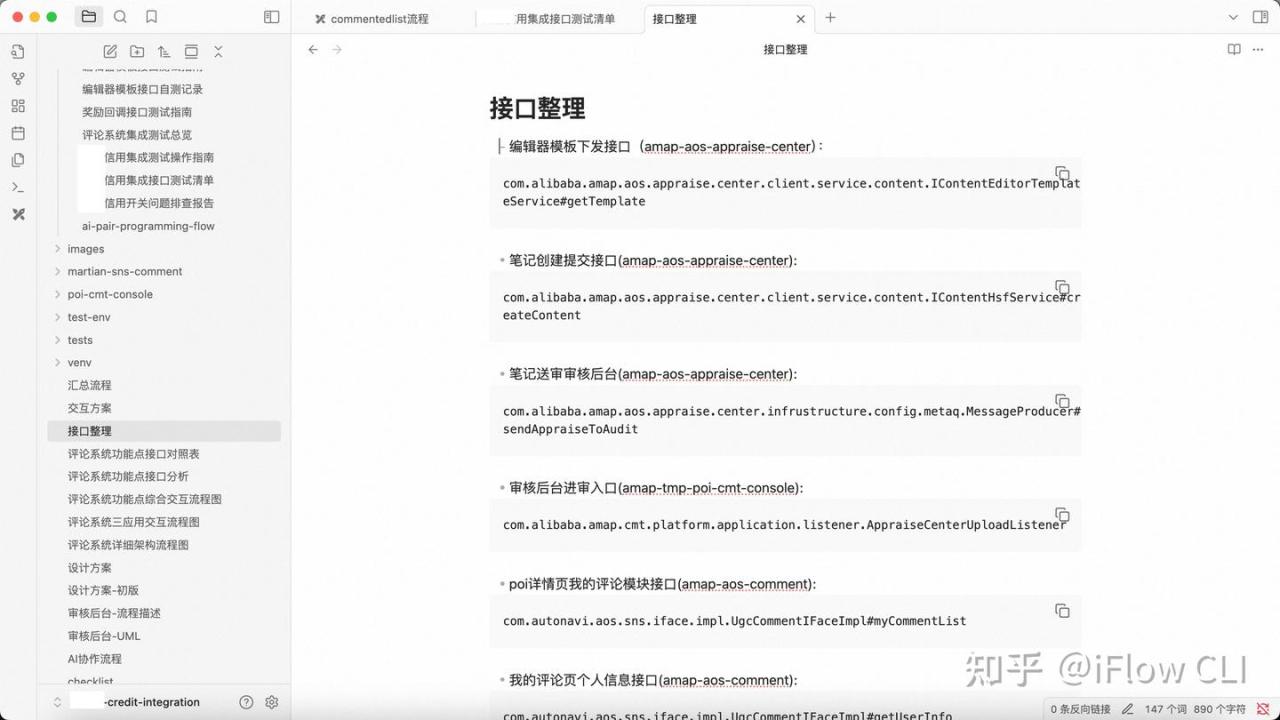The width and height of the screenshot is (1280, 720).
Task: Expand the poi-cmt-console folder
Action: (x=57, y=294)
